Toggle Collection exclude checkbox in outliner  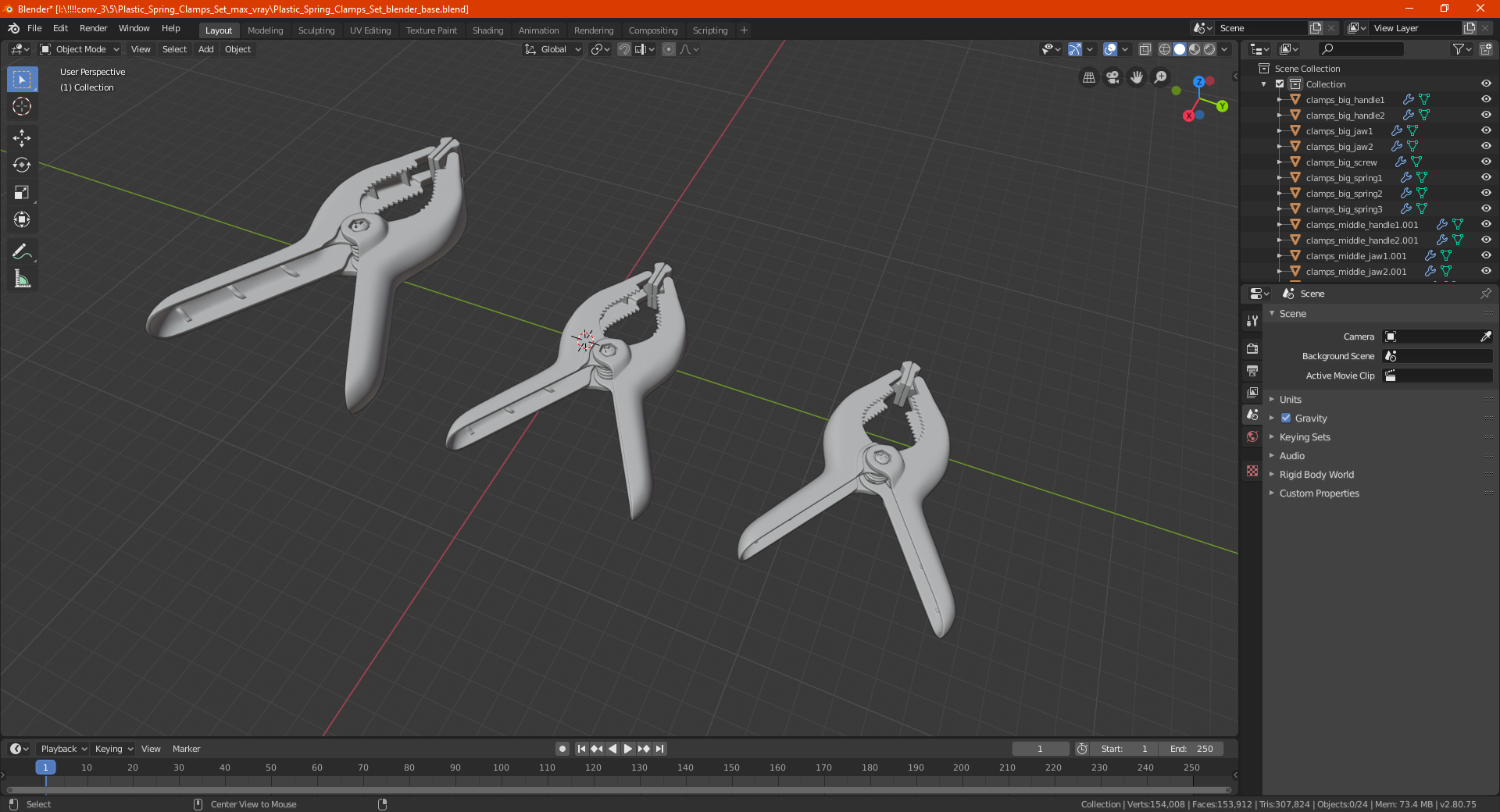click(x=1280, y=84)
